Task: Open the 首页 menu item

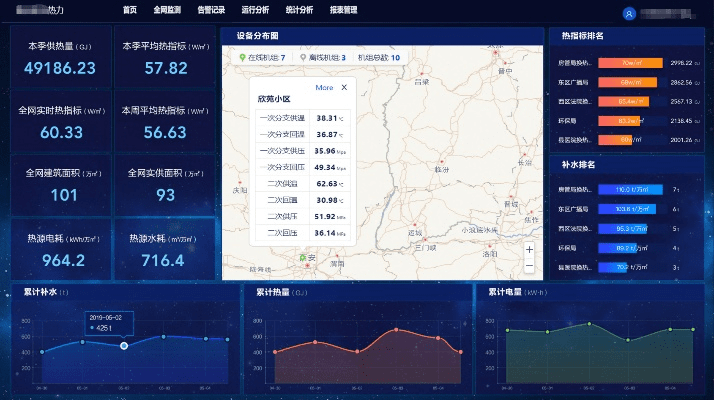Action: click(130, 10)
